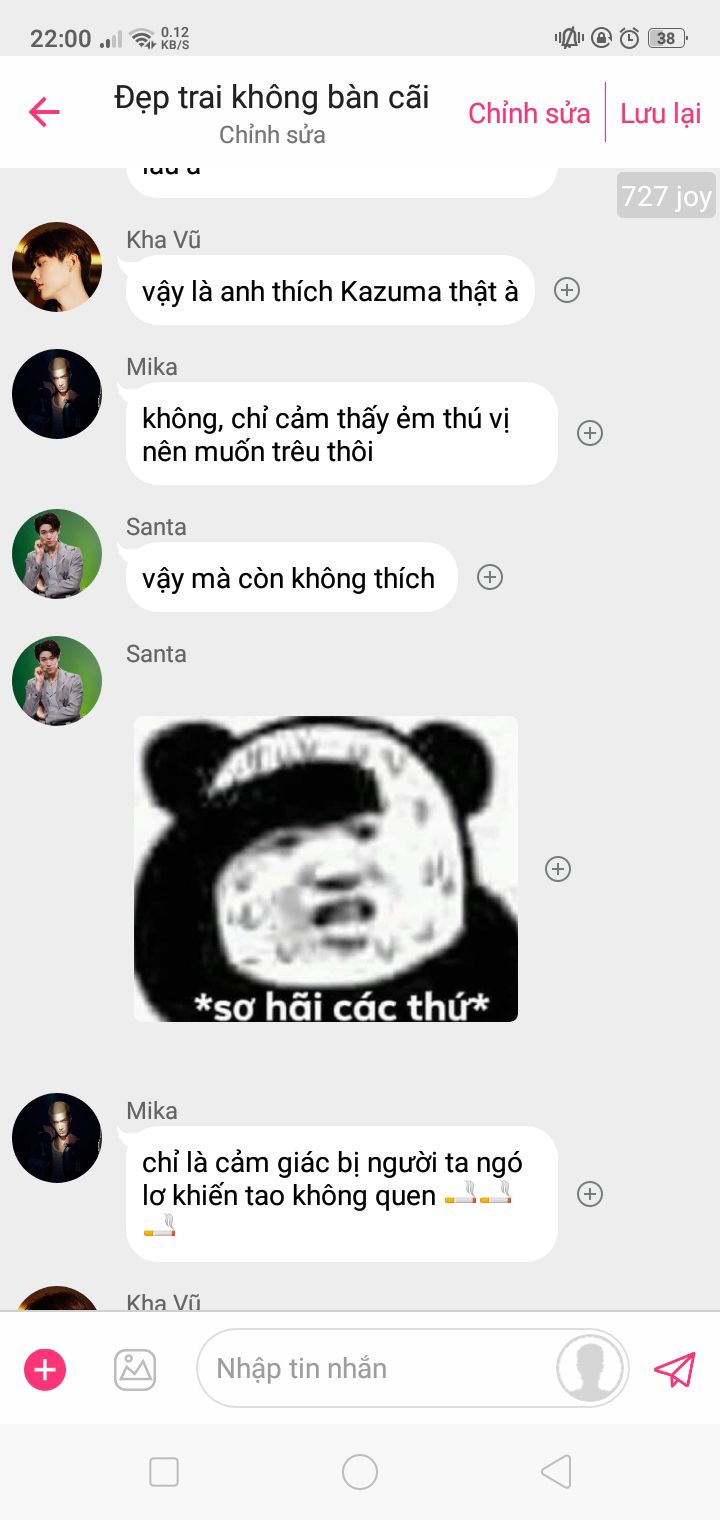Open the image picker icon
This screenshot has width=720, height=1520.
(x=135, y=1369)
